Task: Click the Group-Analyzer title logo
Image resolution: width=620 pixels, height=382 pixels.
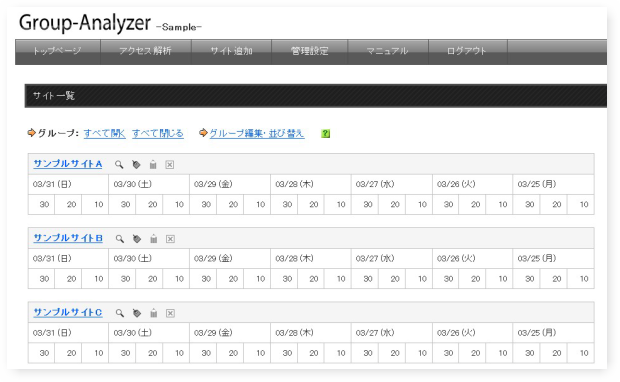Action: pyautogui.click(x=85, y=23)
